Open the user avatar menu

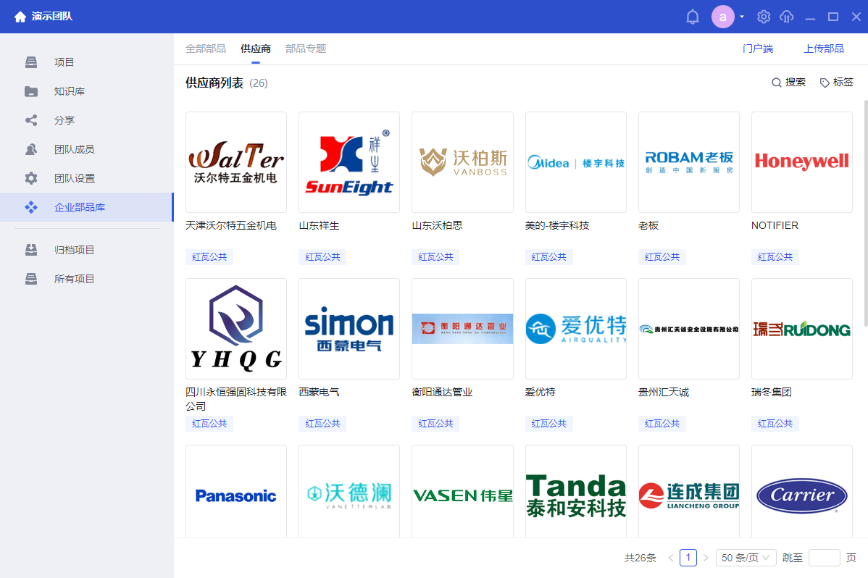click(x=722, y=17)
